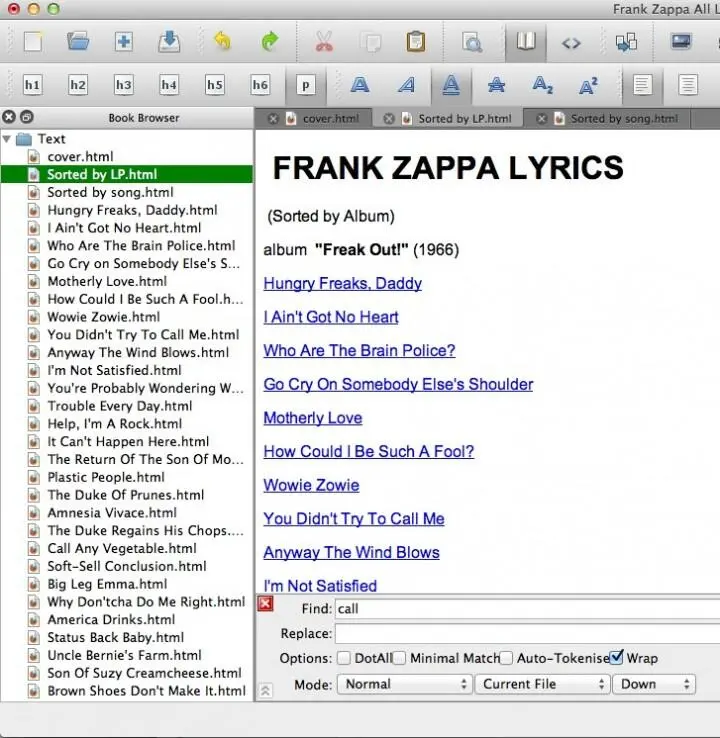The width and height of the screenshot is (720, 738).
Task: Apply Heading 1 style
Action: [x=32, y=85]
